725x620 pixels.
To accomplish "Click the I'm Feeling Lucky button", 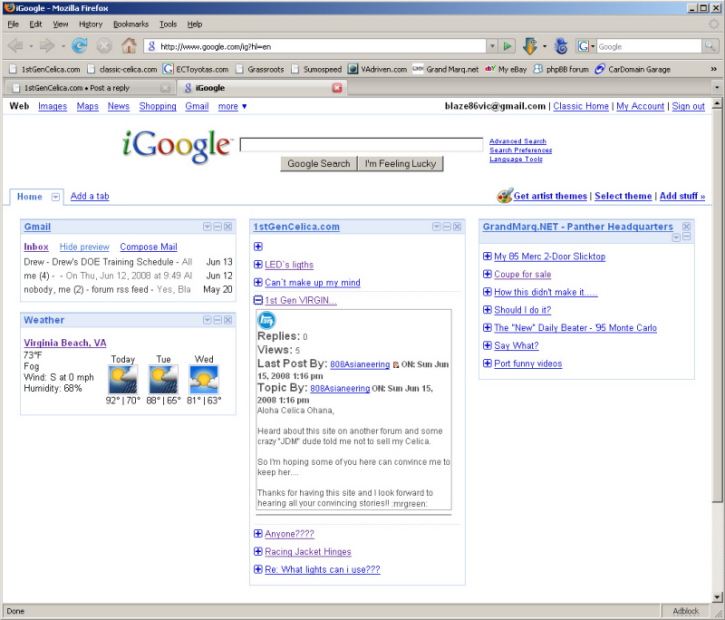I will 400,164.
